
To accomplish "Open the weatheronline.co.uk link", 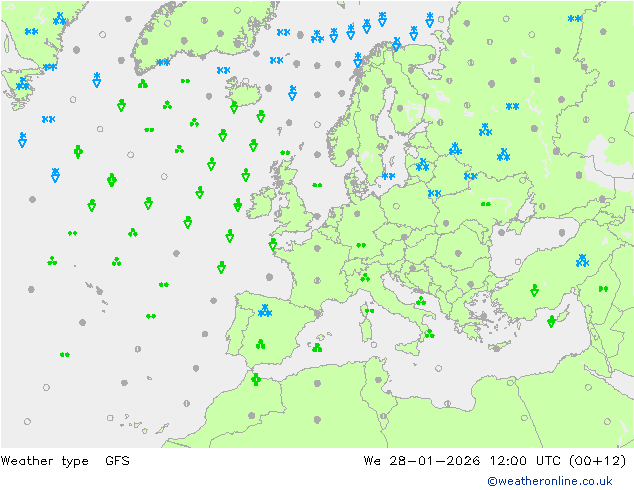I will [550, 481].
